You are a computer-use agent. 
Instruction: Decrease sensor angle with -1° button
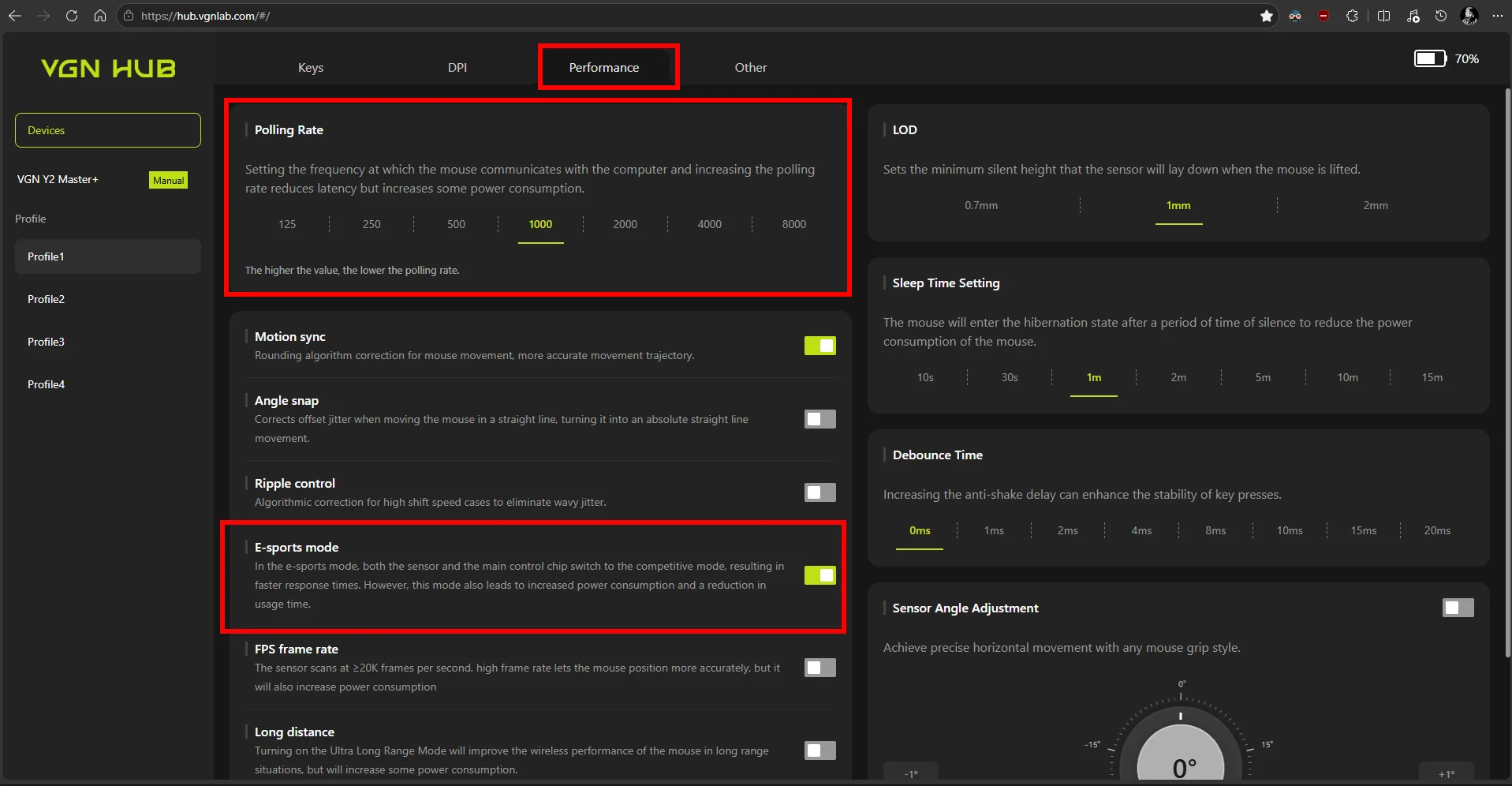[x=911, y=773]
